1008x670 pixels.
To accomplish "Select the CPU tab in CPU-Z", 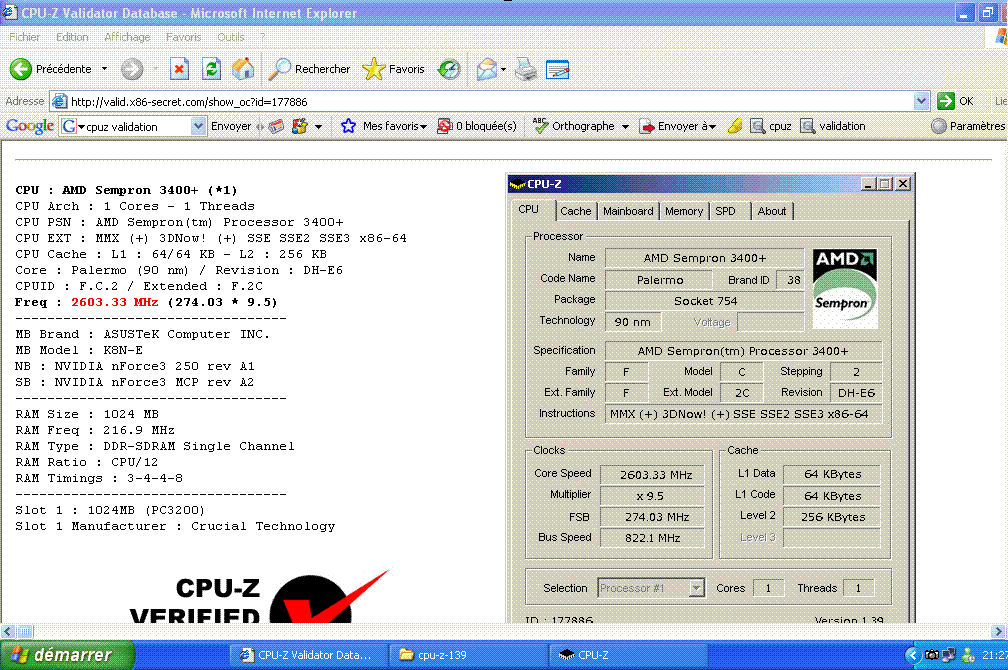I will coord(528,210).
